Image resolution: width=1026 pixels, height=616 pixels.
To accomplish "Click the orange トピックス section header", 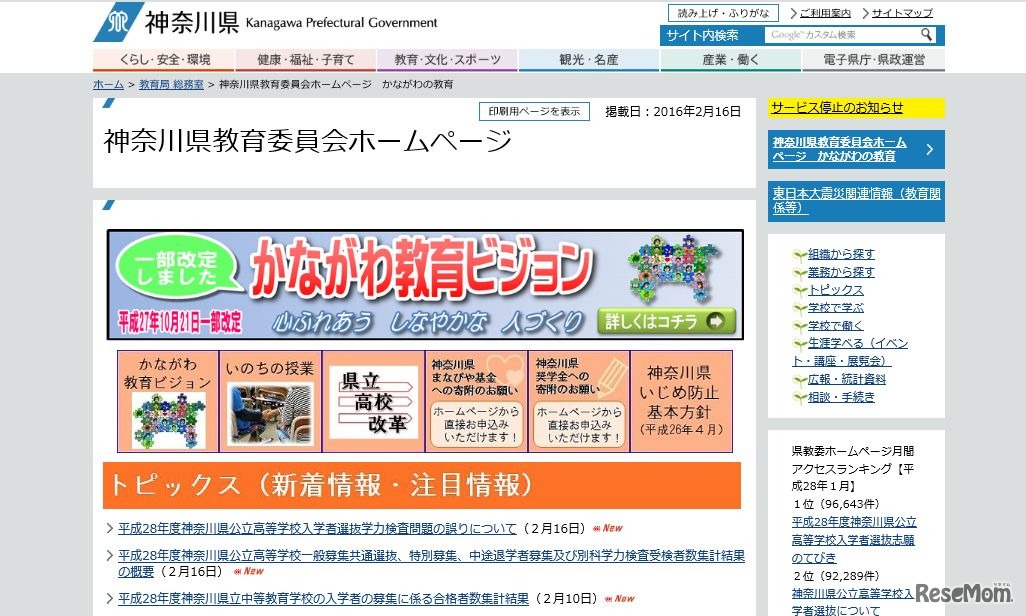I will tap(421, 485).
